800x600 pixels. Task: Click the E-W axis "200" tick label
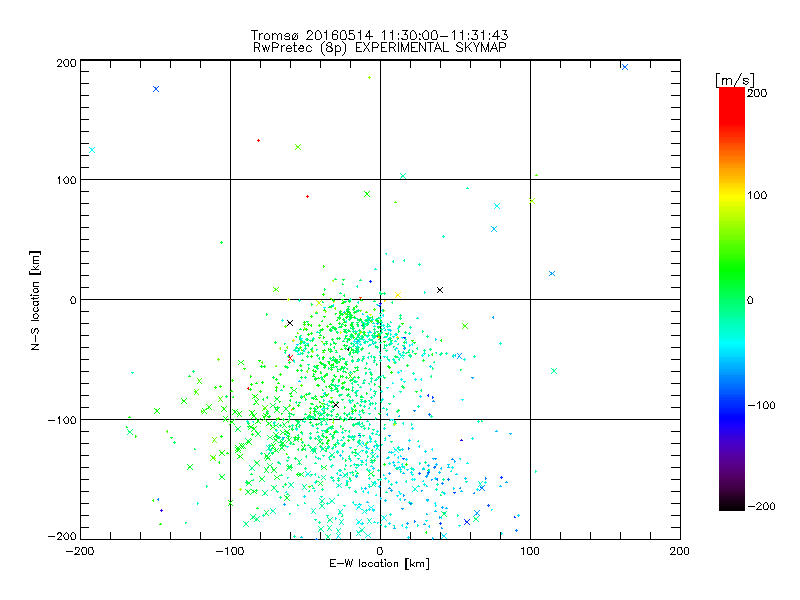click(680, 551)
